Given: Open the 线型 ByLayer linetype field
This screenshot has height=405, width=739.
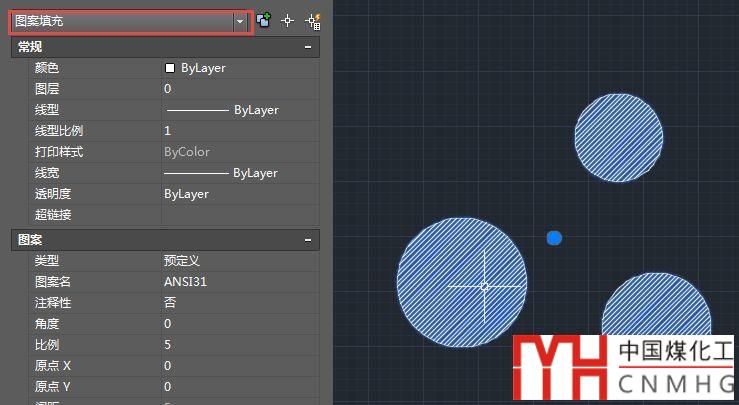Looking at the screenshot, I should point(240,110).
